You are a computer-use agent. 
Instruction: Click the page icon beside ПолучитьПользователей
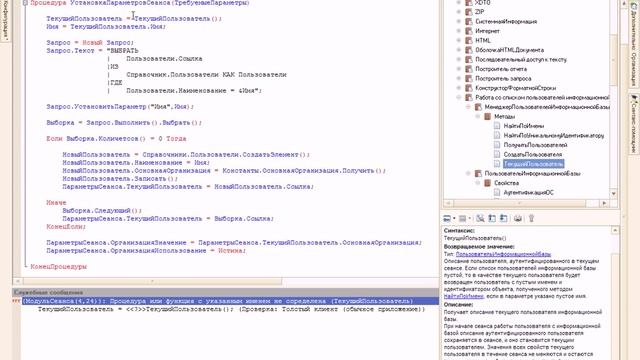point(497,145)
